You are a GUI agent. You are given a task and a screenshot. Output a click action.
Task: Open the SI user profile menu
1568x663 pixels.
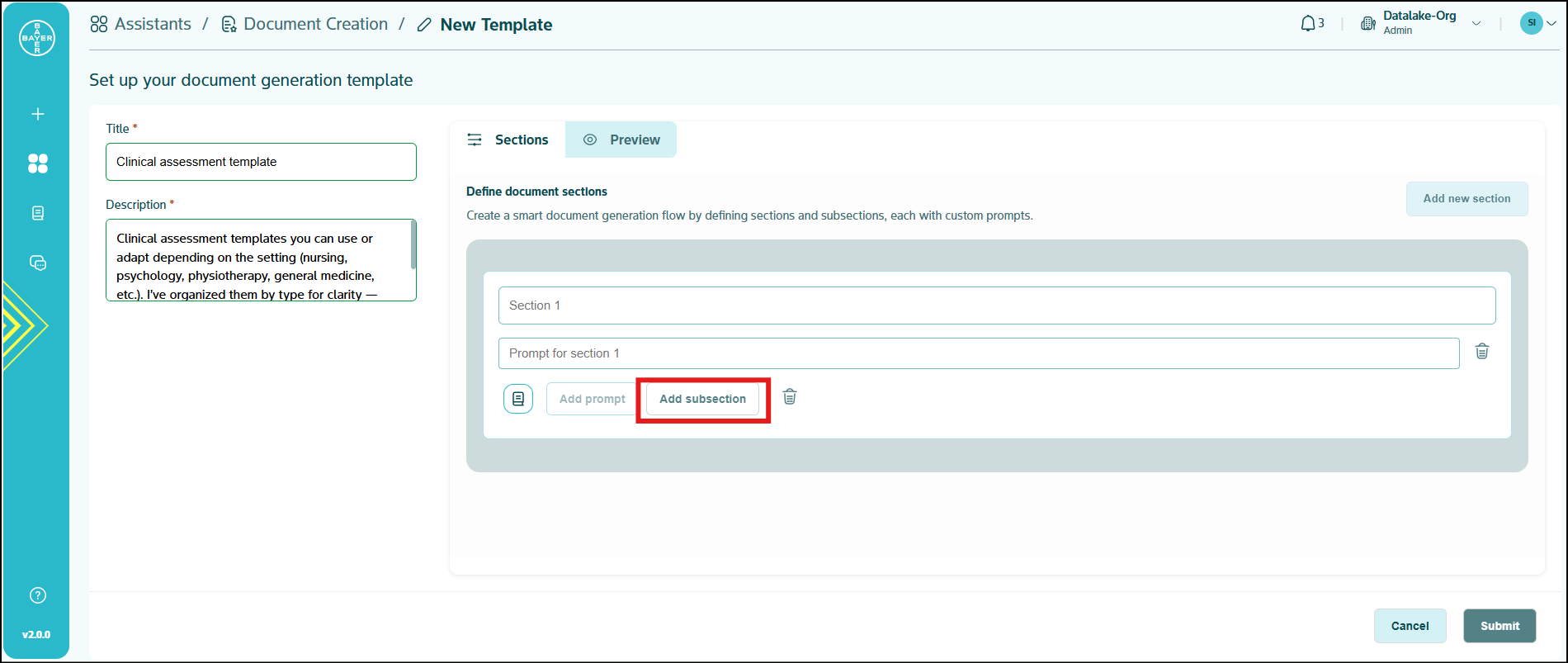[1538, 23]
